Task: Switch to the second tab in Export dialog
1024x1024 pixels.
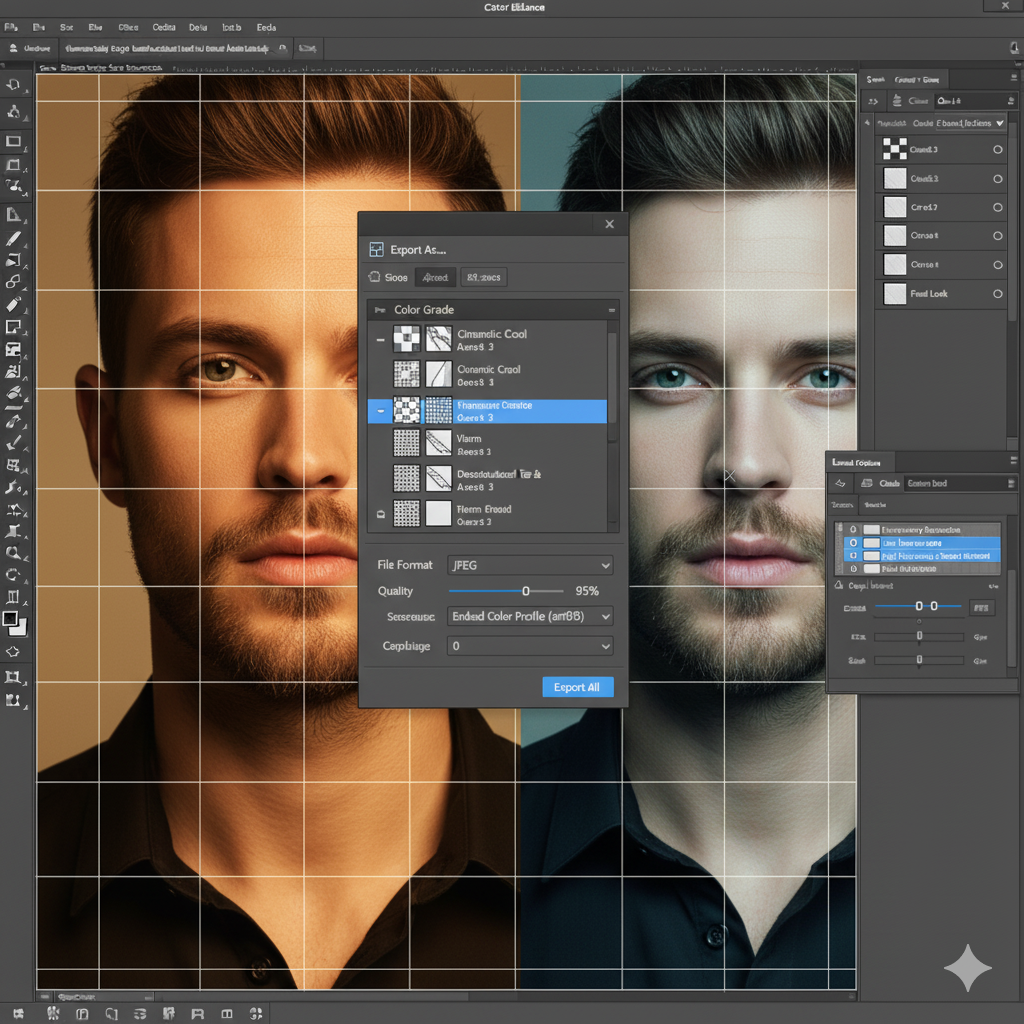Action: pyautogui.click(x=435, y=278)
